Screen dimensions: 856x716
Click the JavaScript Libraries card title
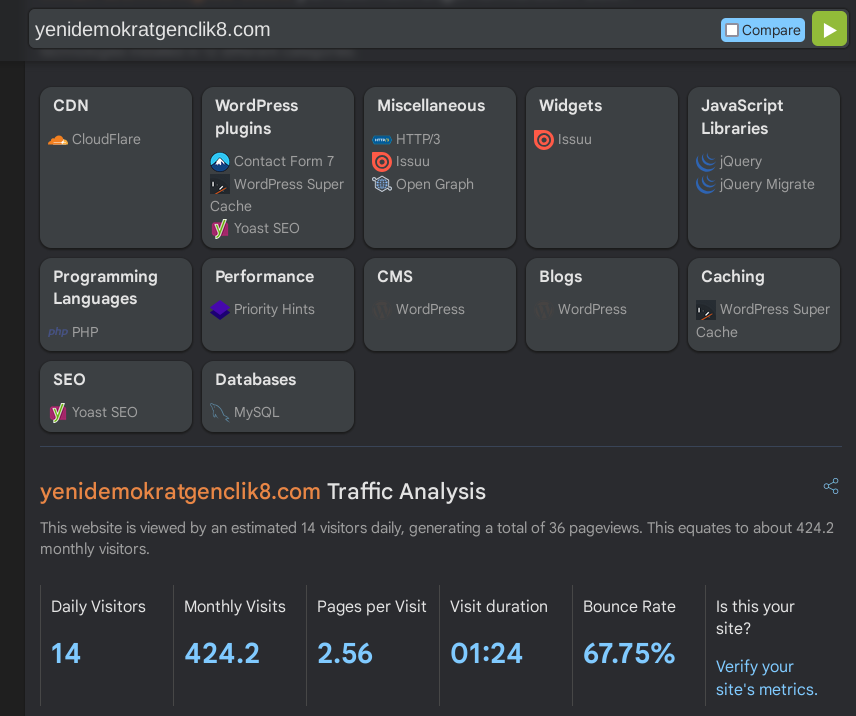[x=742, y=117]
